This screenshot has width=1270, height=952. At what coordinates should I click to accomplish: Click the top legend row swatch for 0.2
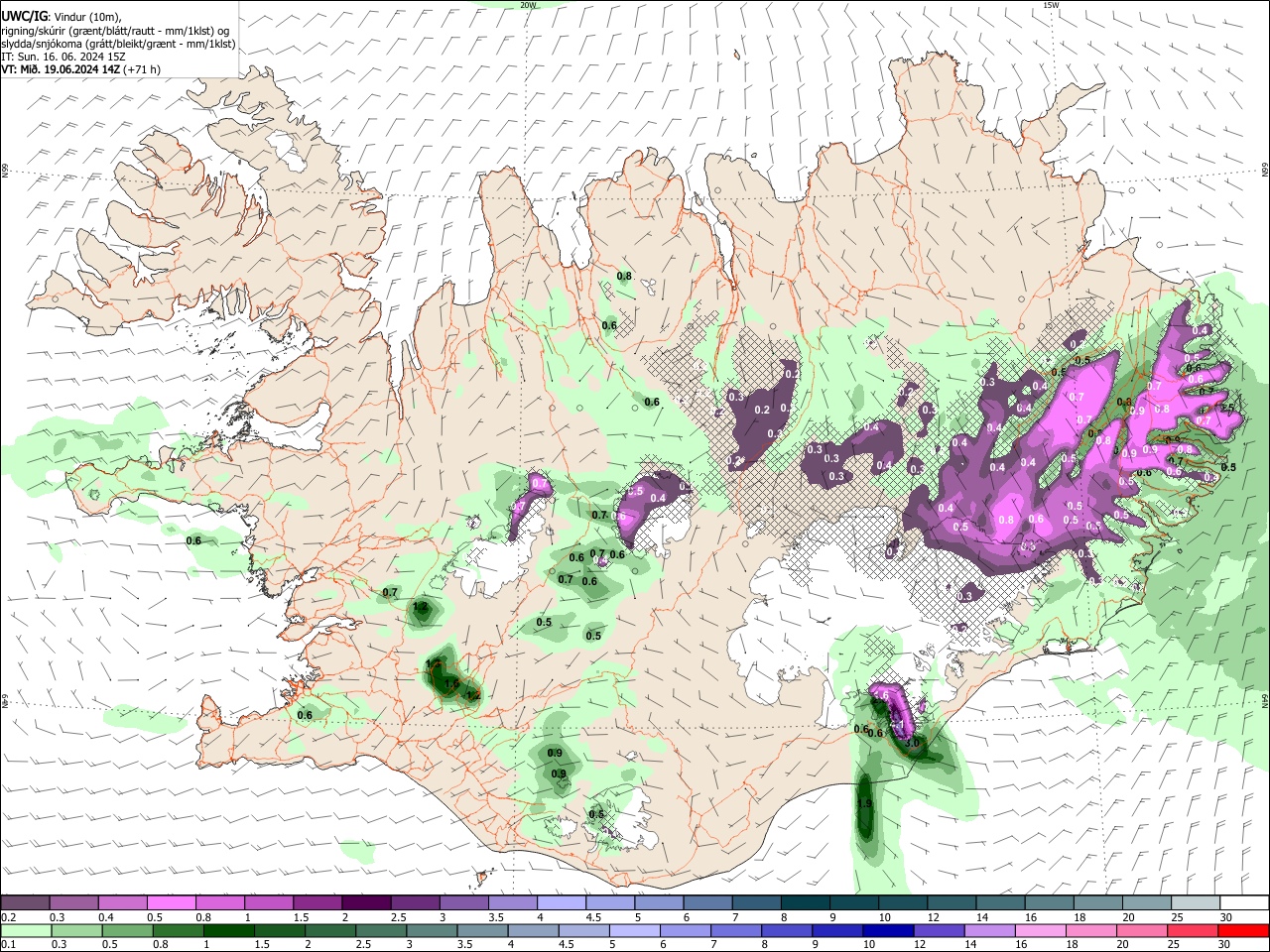(25, 902)
